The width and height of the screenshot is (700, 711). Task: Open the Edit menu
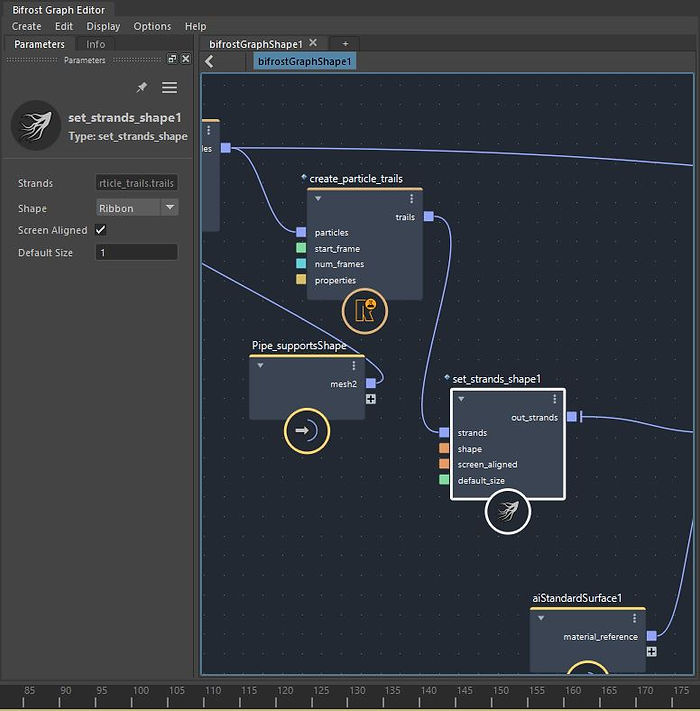(64, 26)
